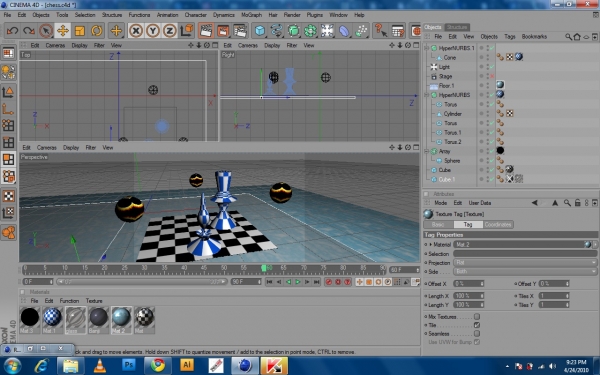This screenshot has height=375, width=600.
Task: Click the green HyperNURBS toolbar icon
Action: tap(293, 31)
